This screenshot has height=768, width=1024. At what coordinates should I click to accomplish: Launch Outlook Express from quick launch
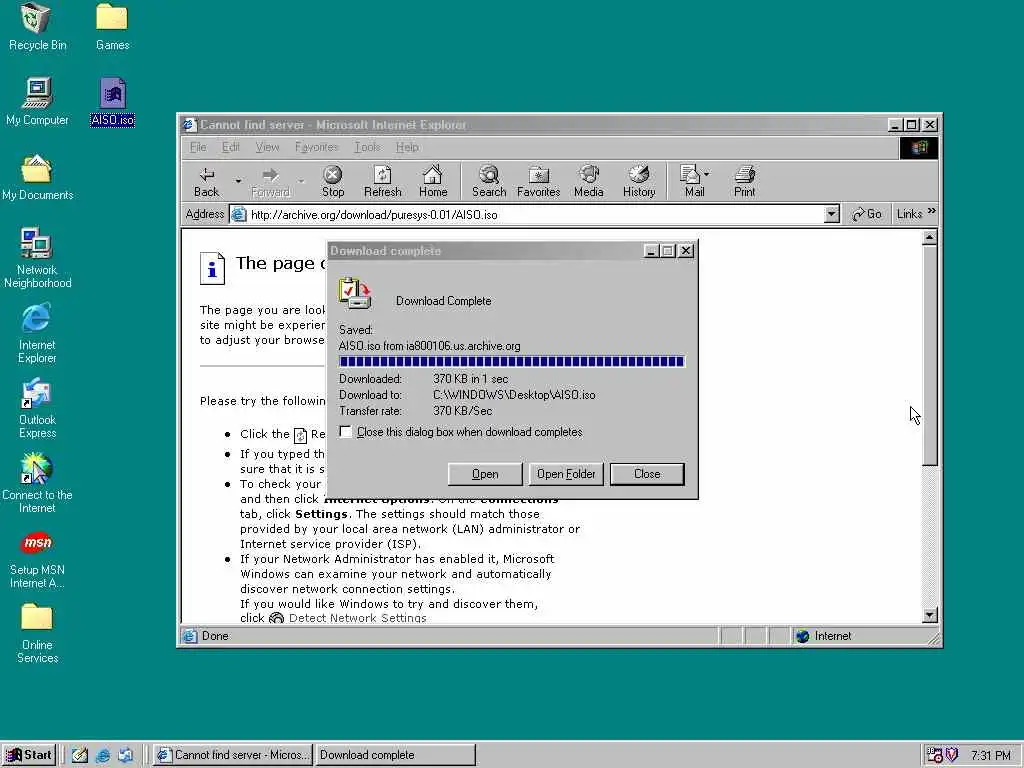(x=125, y=755)
